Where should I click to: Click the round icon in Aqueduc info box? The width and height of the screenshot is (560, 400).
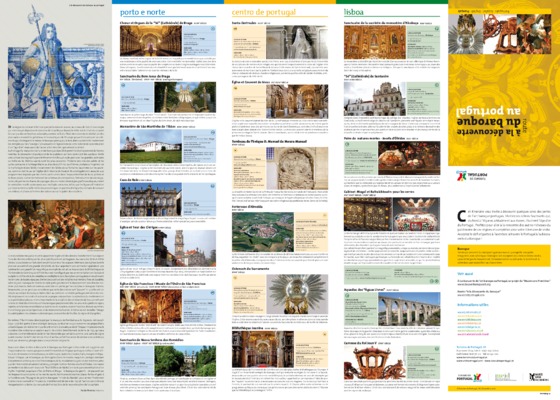tap(347, 296)
